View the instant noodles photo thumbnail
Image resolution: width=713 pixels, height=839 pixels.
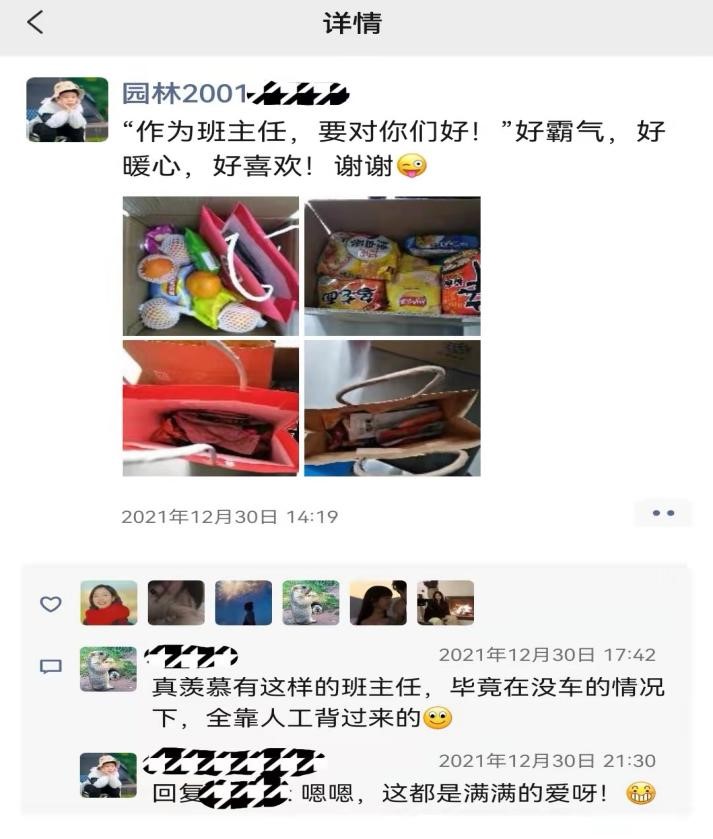(392, 266)
